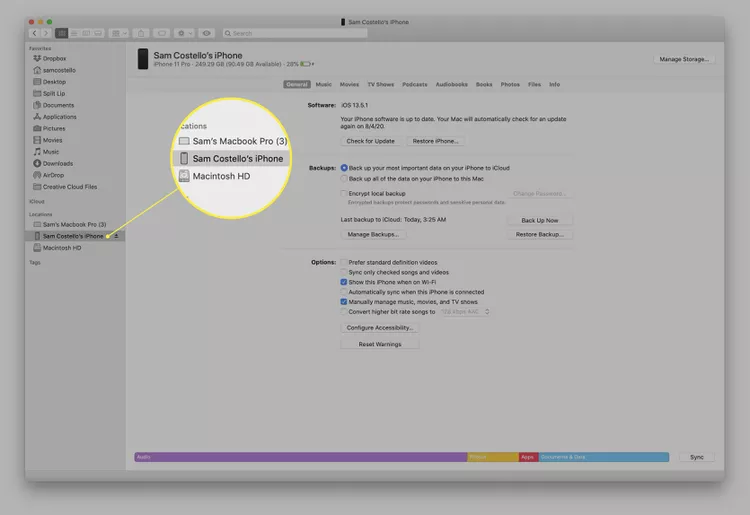Open the Files tab
The width and height of the screenshot is (750, 515).
tap(534, 84)
